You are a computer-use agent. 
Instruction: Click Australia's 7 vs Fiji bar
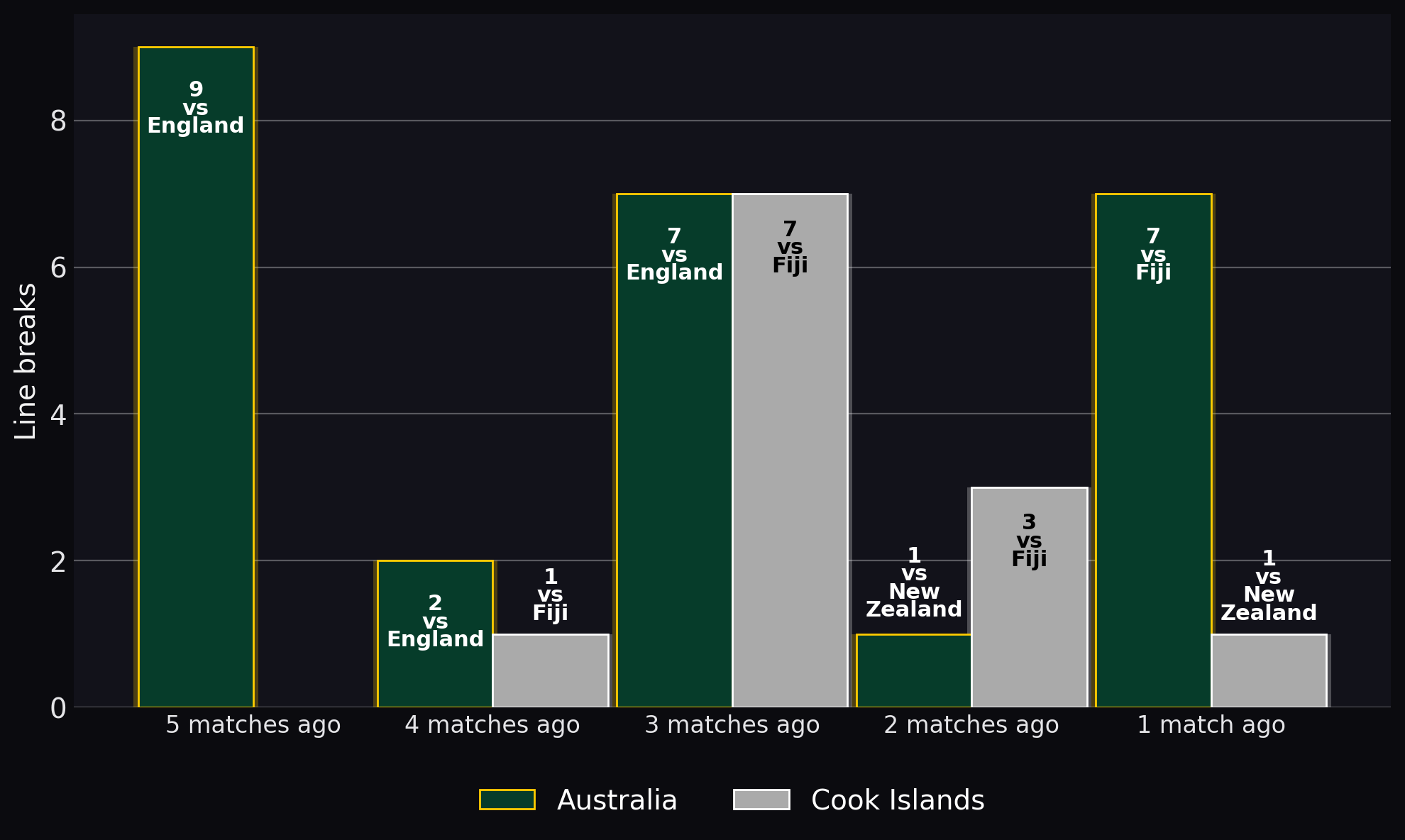[1153, 451]
